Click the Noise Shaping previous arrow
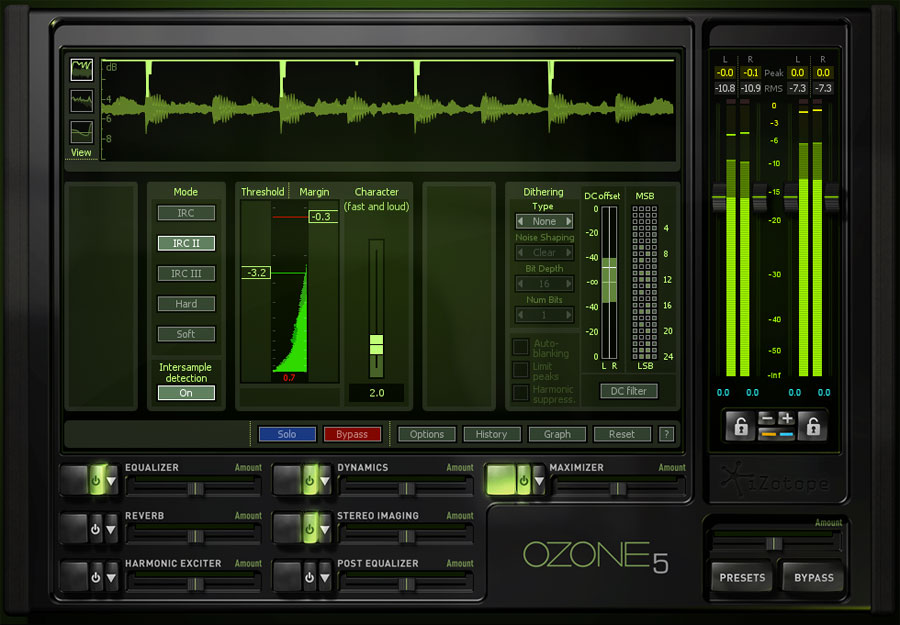 click(x=520, y=253)
